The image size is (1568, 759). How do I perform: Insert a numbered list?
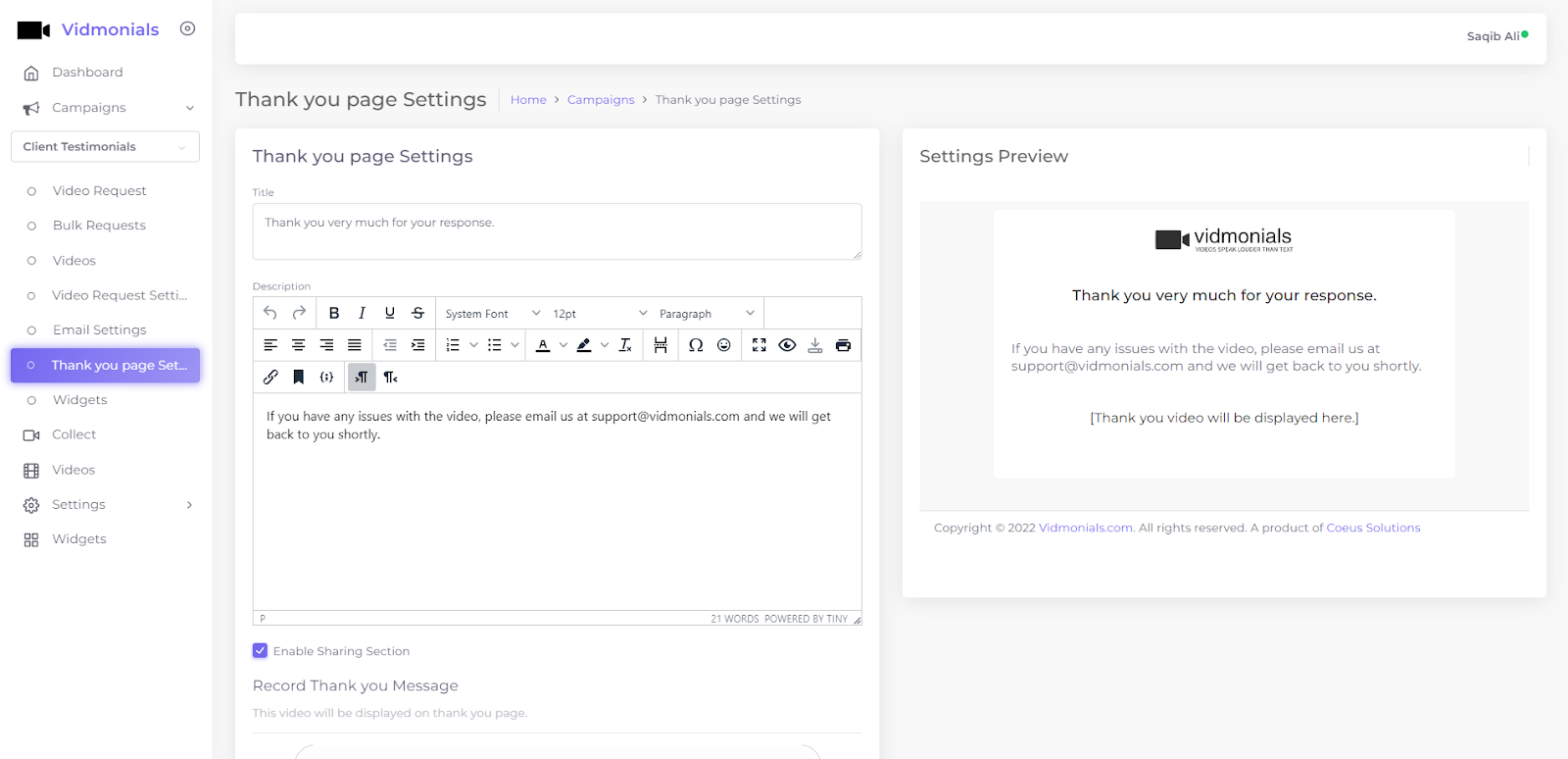pyautogui.click(x=453, y=345)
